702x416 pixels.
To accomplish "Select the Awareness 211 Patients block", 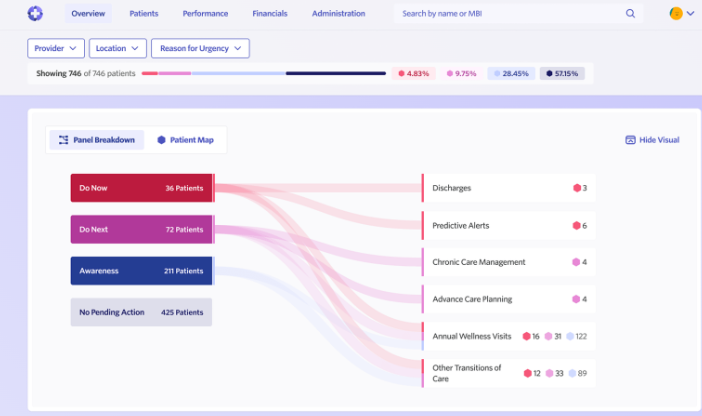I will pos(141,270).
